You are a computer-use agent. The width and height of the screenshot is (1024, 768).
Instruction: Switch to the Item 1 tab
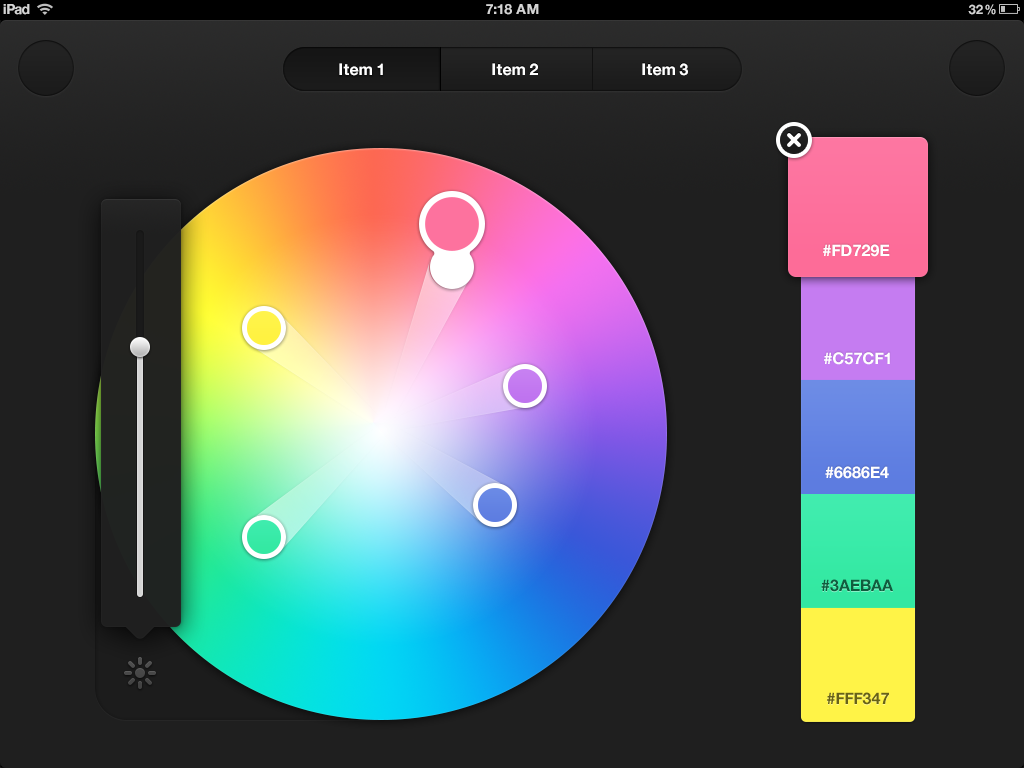(362, 69)
